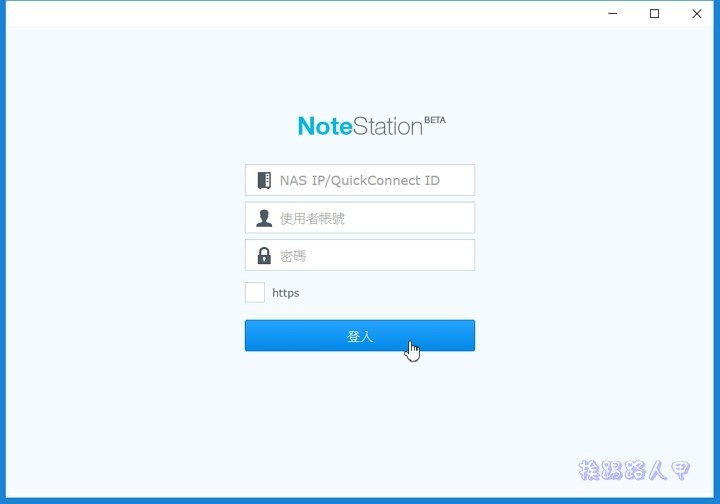Click the 使用者帳號 username field
This screenshot has width=720, height=504.
tap(360, 218)
